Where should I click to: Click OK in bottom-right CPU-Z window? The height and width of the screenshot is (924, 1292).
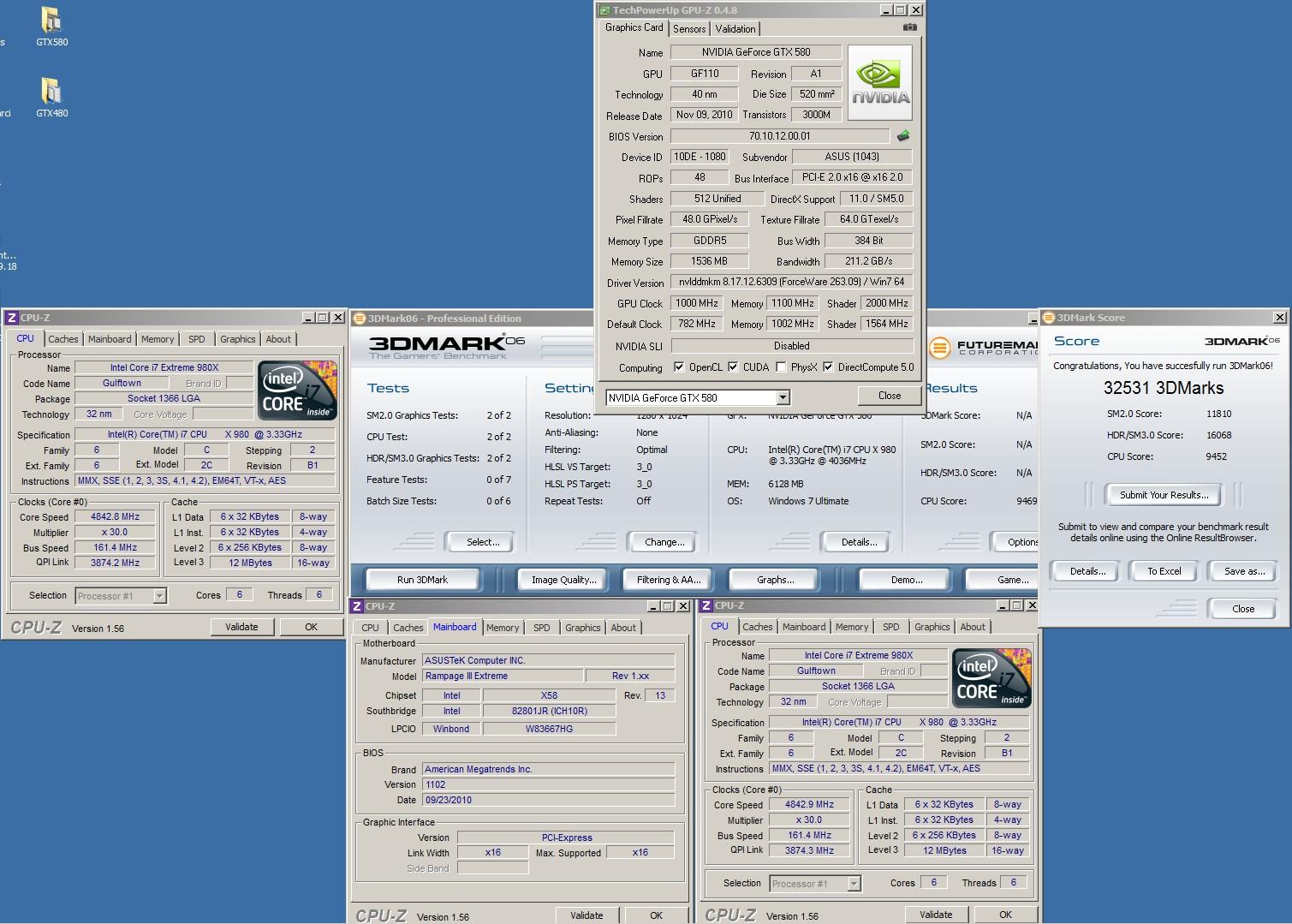pyautogui.click(x=1005, y=915)
